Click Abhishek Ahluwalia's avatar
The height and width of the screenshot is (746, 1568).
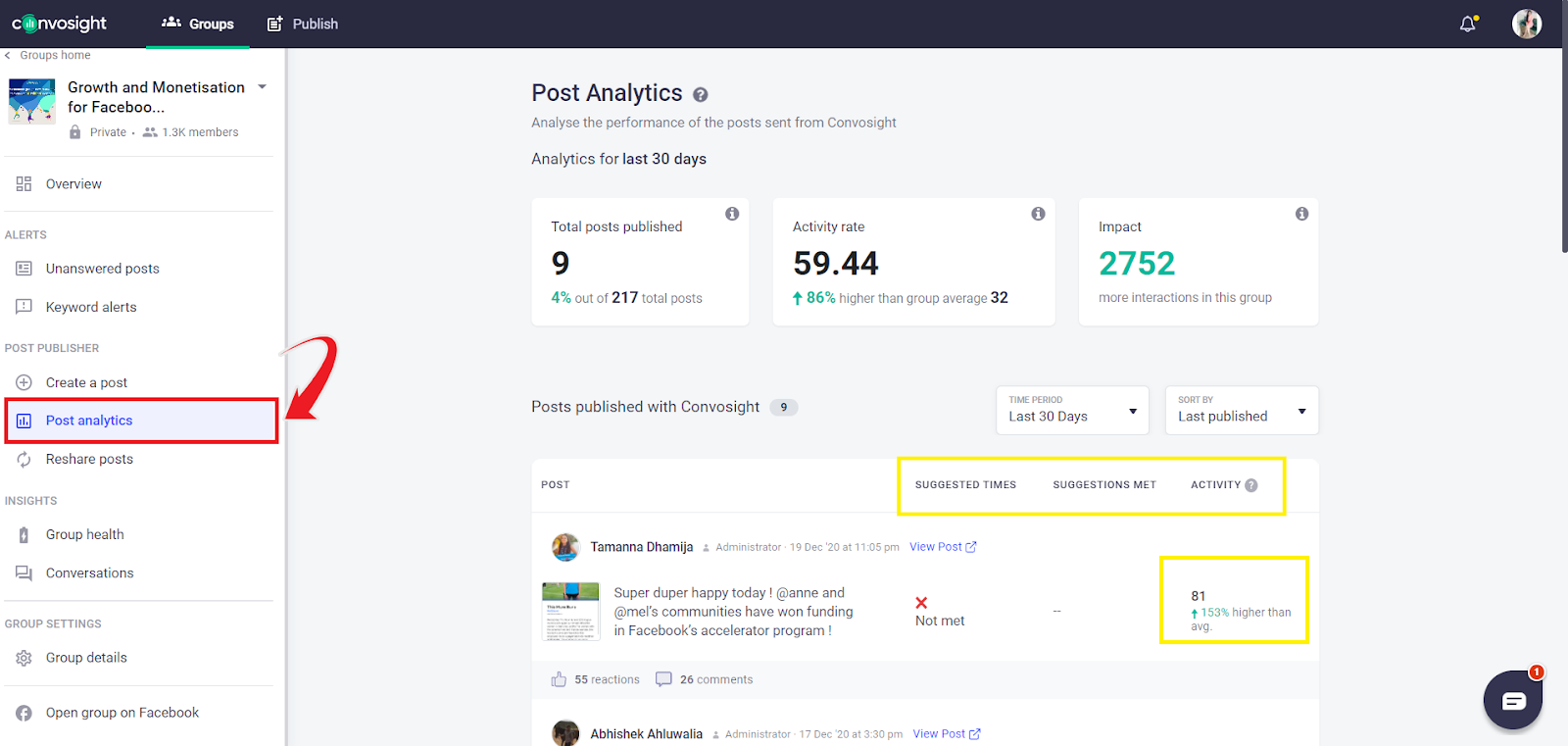click(565, 733)
